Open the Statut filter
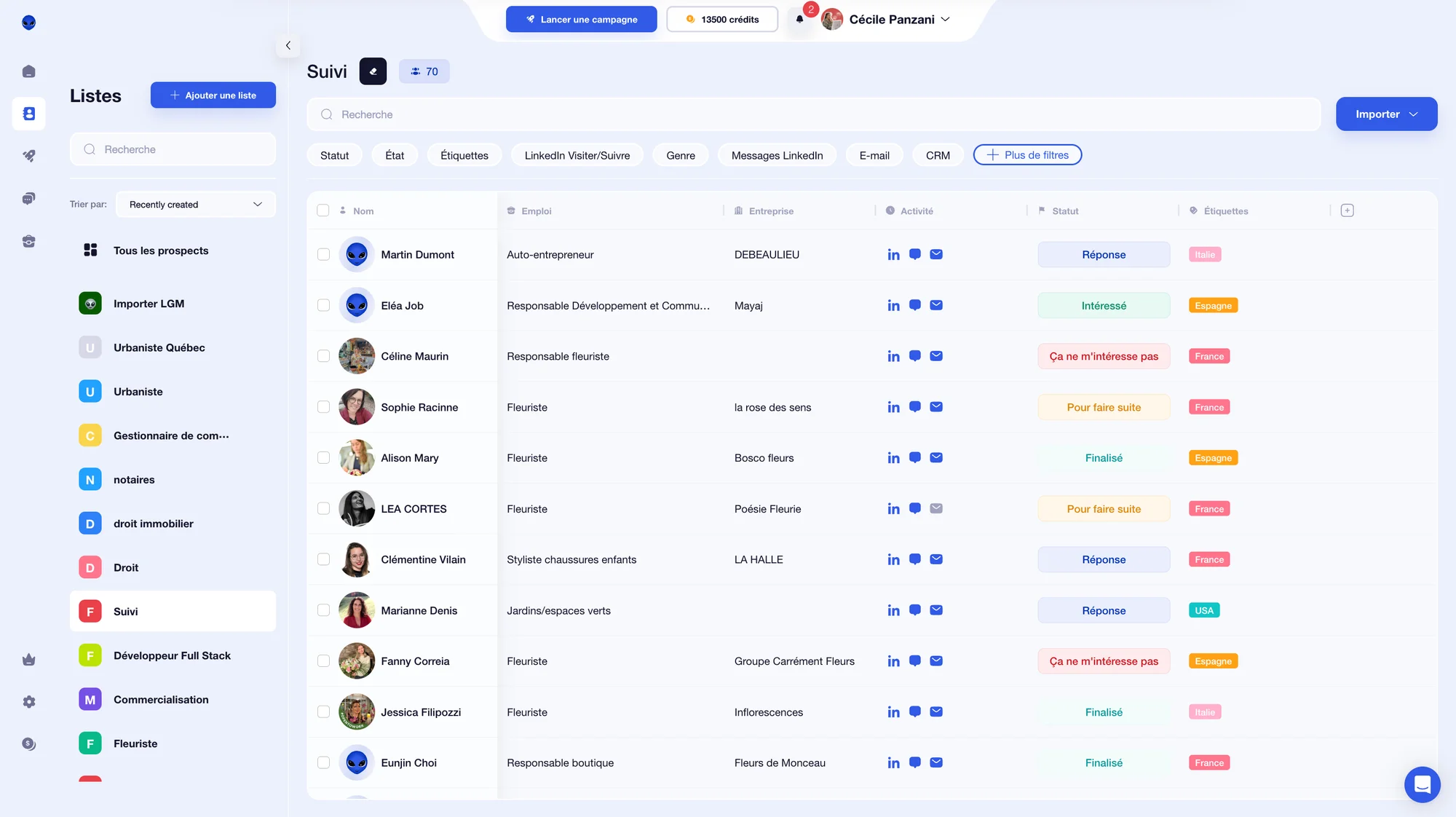Image resolution: width=1456 pixels, height=817 pixels. pos(334,155)
